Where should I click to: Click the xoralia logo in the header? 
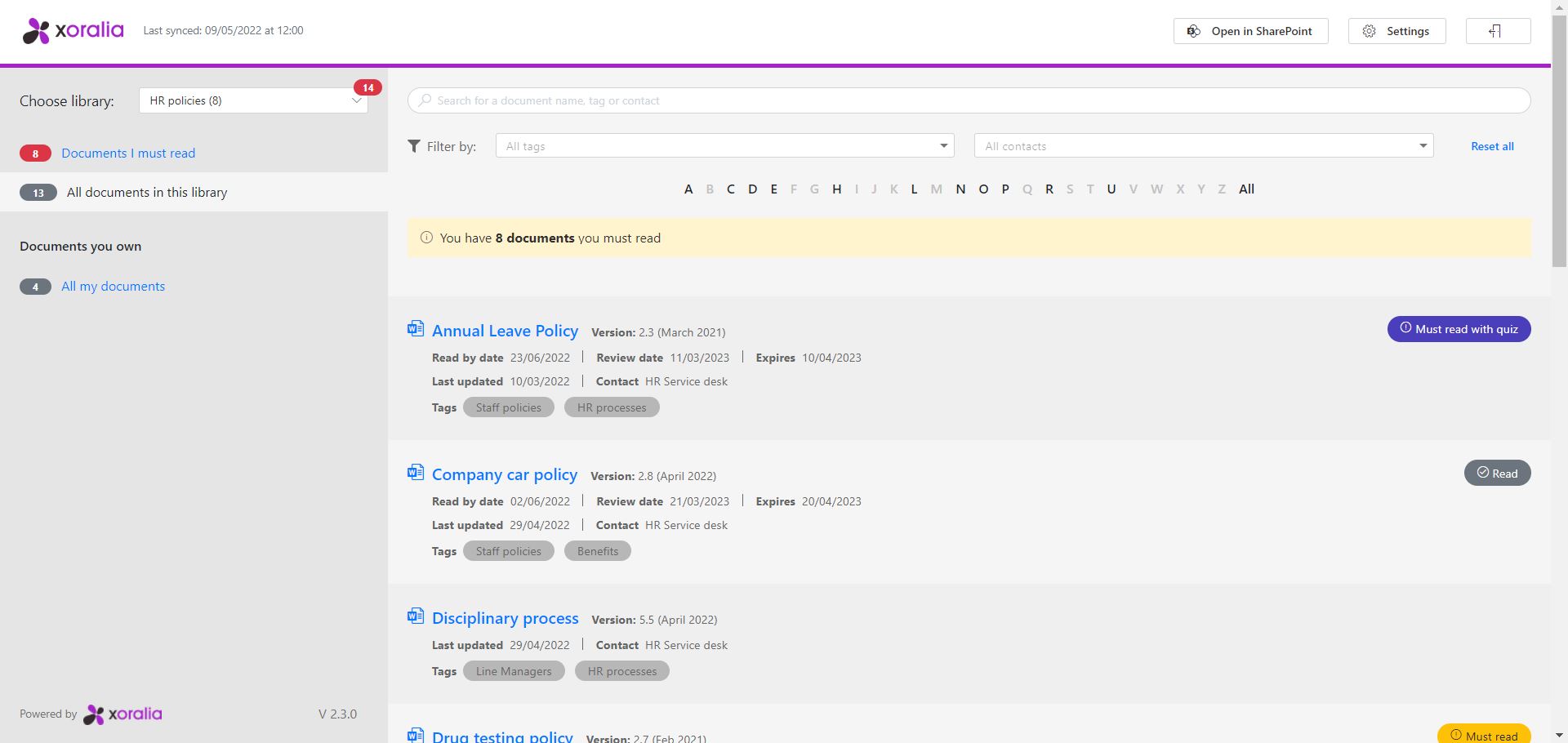73,31
